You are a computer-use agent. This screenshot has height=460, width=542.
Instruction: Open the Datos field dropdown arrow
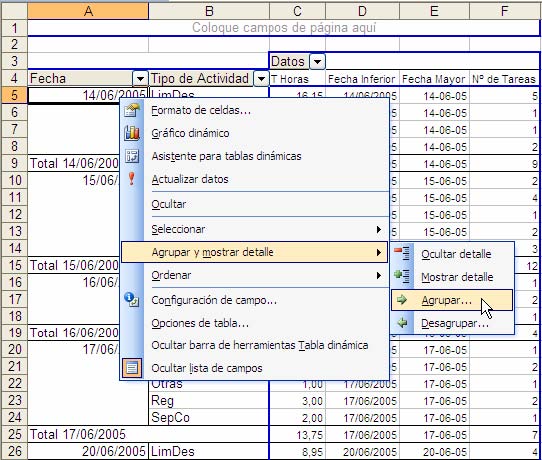(x=317, y=62)
